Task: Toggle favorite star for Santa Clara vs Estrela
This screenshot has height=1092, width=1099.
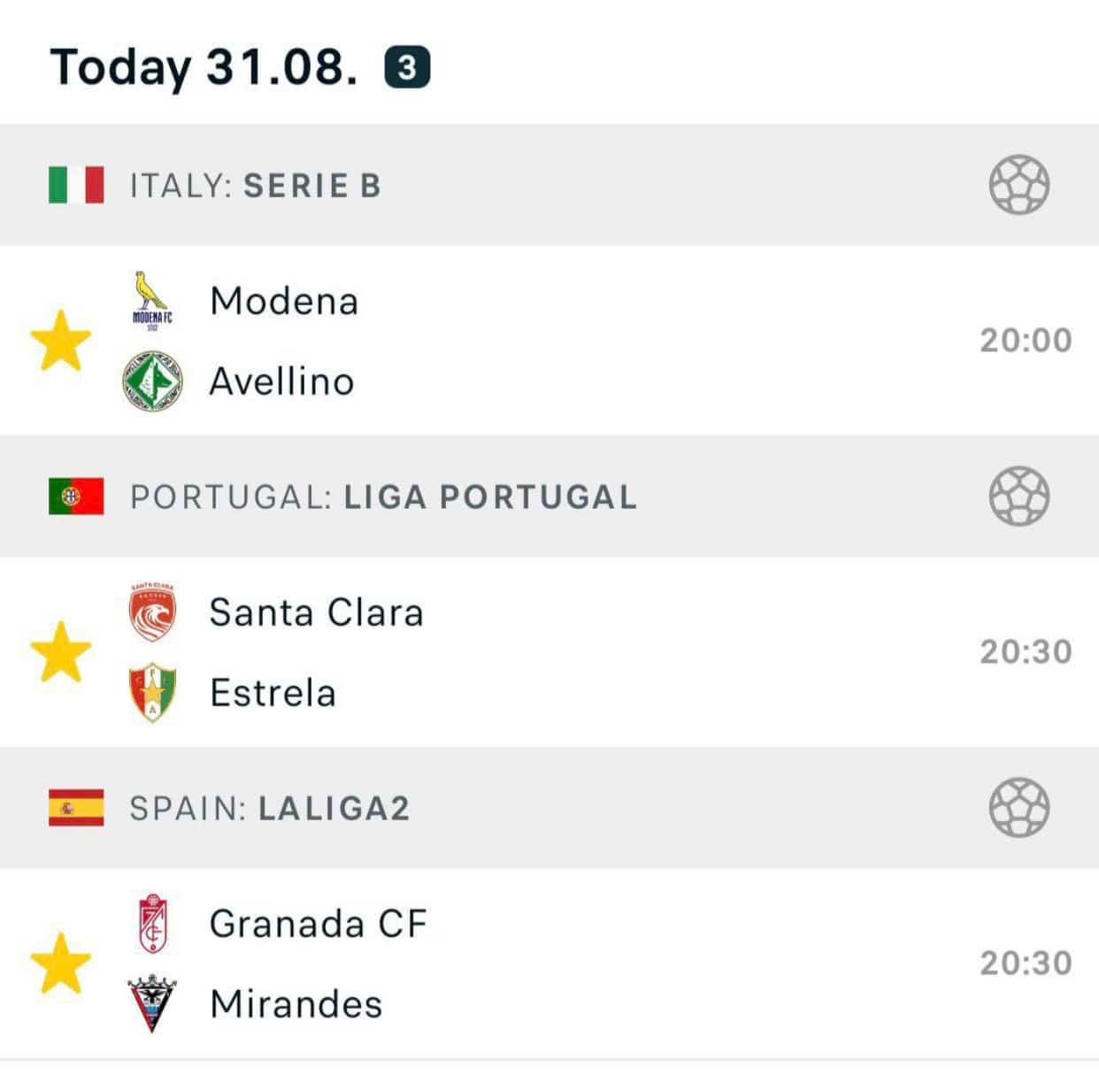Action: click(x=61, y=652)
